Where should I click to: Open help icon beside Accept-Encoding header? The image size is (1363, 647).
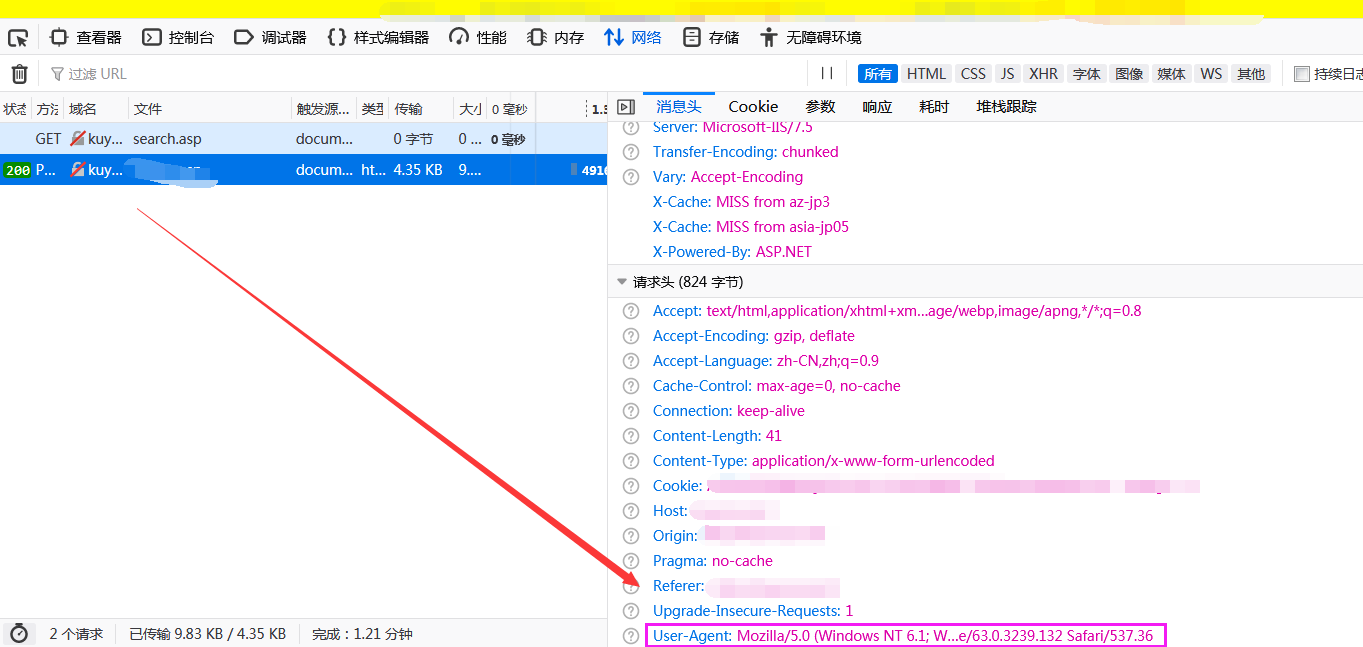click(x=630, y=336)
